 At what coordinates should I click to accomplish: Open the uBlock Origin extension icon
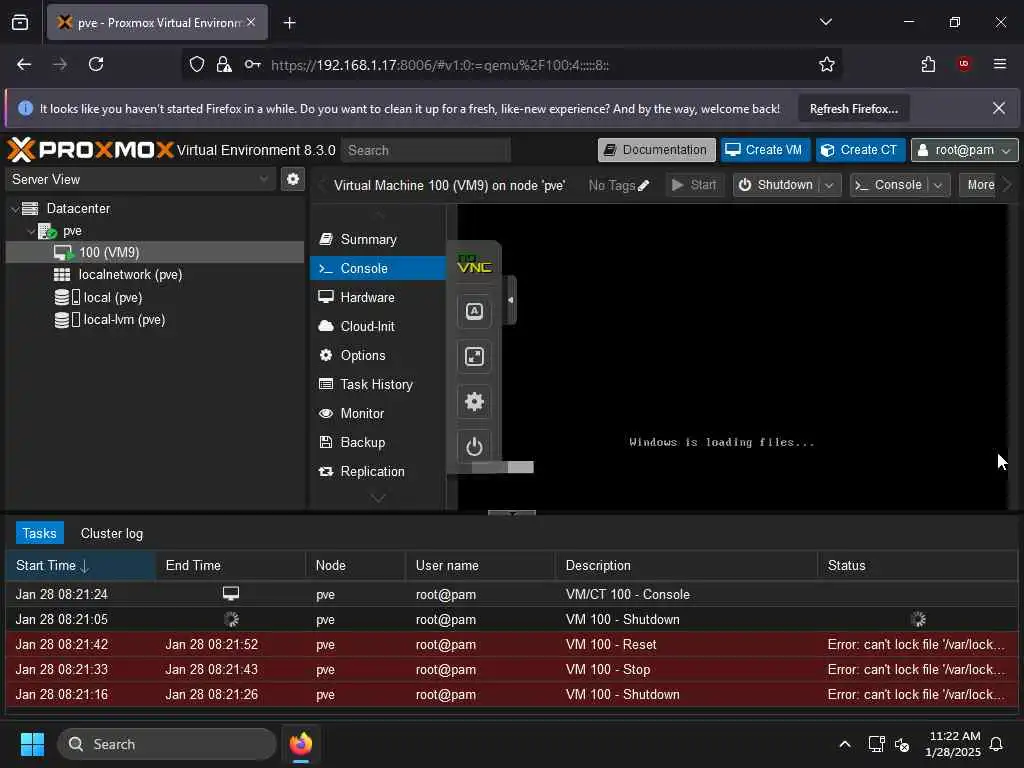[964, 63]
